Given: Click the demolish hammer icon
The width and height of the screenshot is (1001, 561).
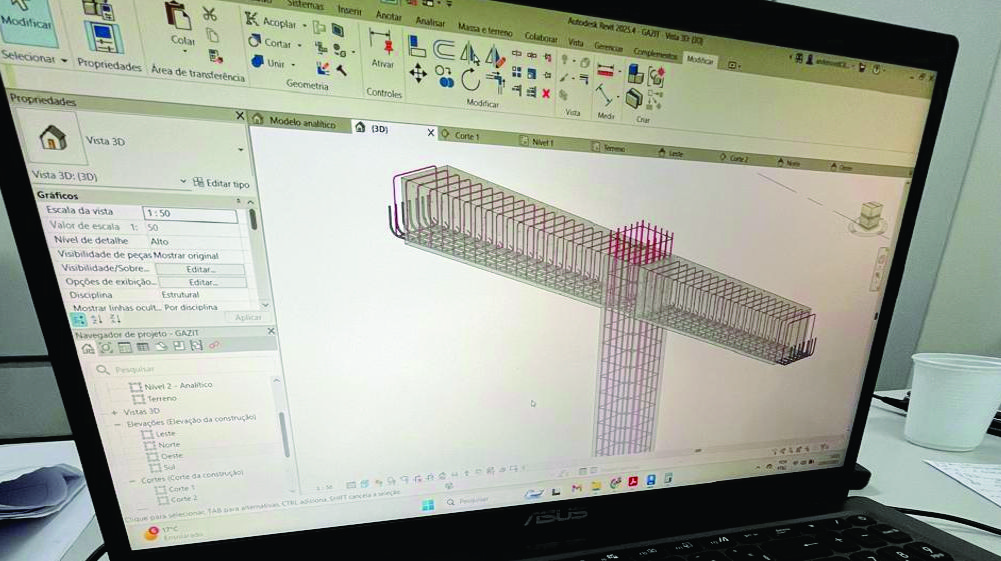Looking at the screenshot, I should 342,70.
